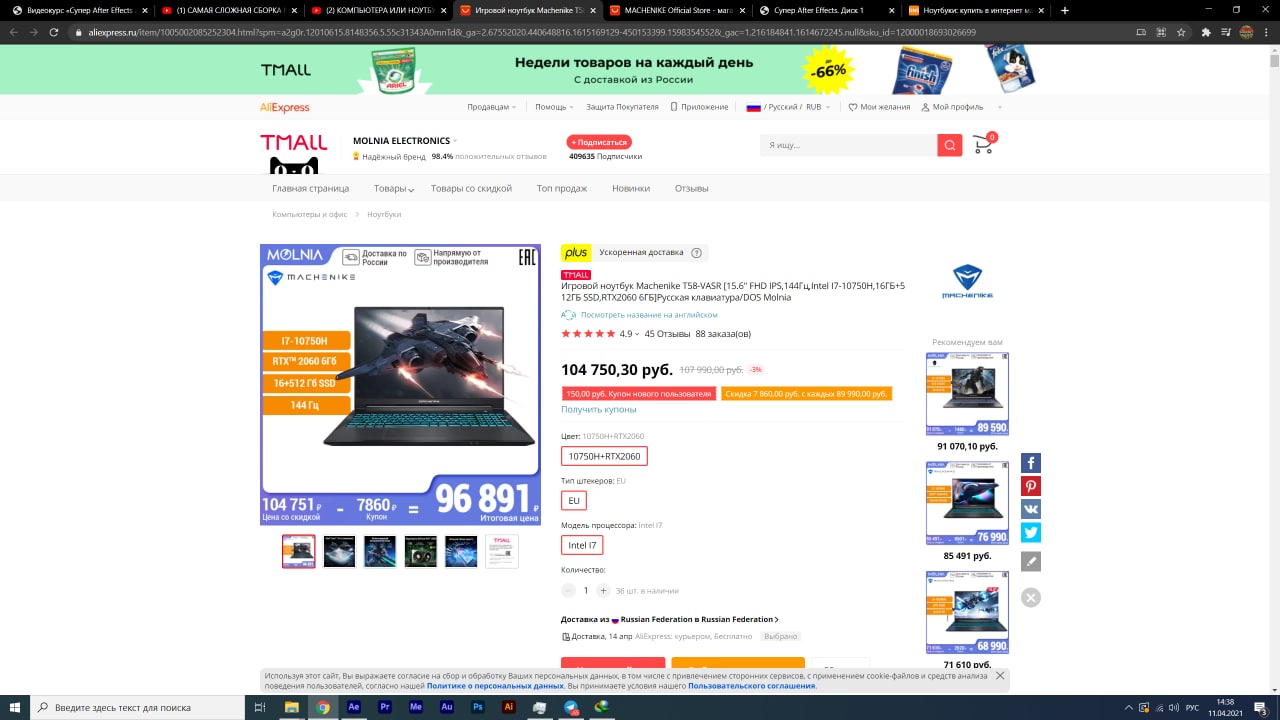The image size is (1280, 720).
Task: Expand MOLNIA ELECTRONICS store info
Action: (455, 141)
